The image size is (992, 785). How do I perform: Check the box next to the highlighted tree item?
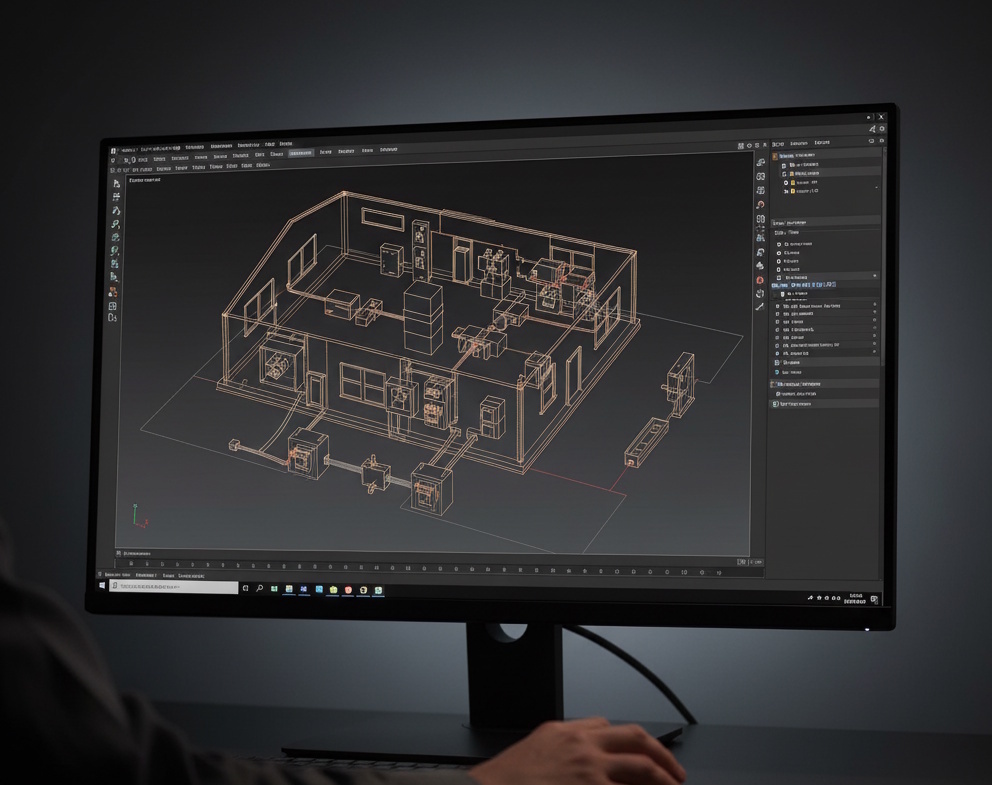pyautogui.click(x=783, y=292)
